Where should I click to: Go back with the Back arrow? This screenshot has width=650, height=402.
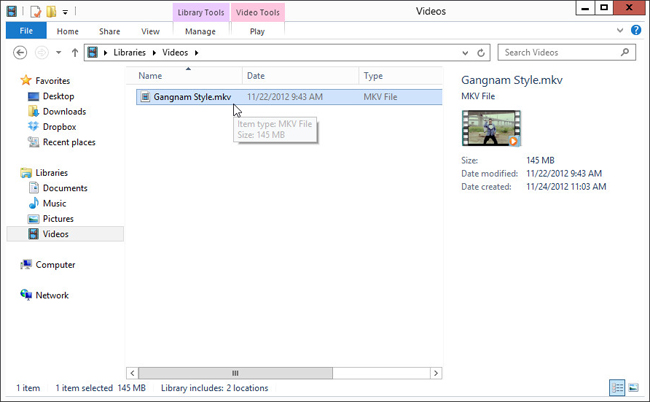tap(20, 53)
